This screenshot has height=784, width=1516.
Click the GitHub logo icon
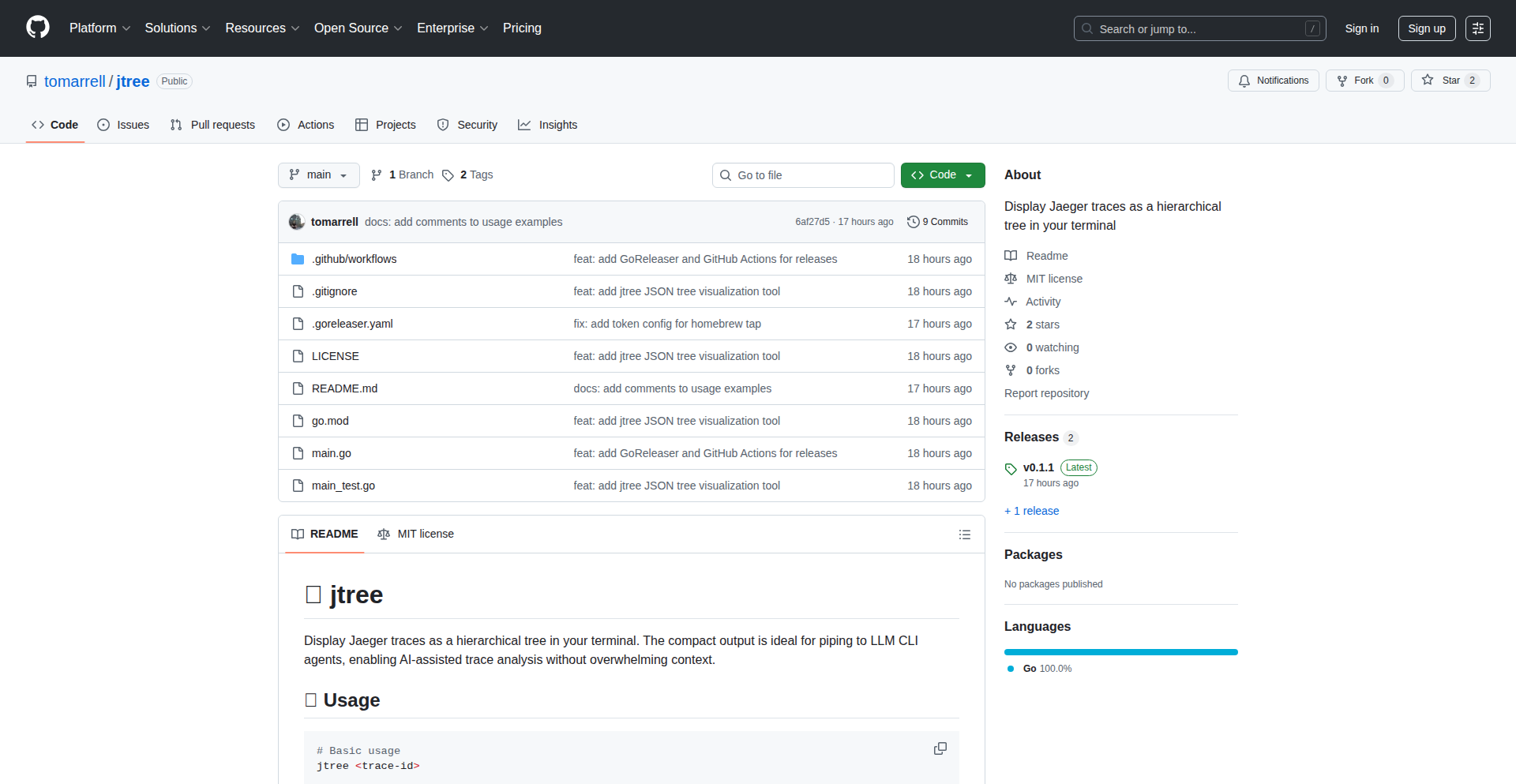pos(37,28)
